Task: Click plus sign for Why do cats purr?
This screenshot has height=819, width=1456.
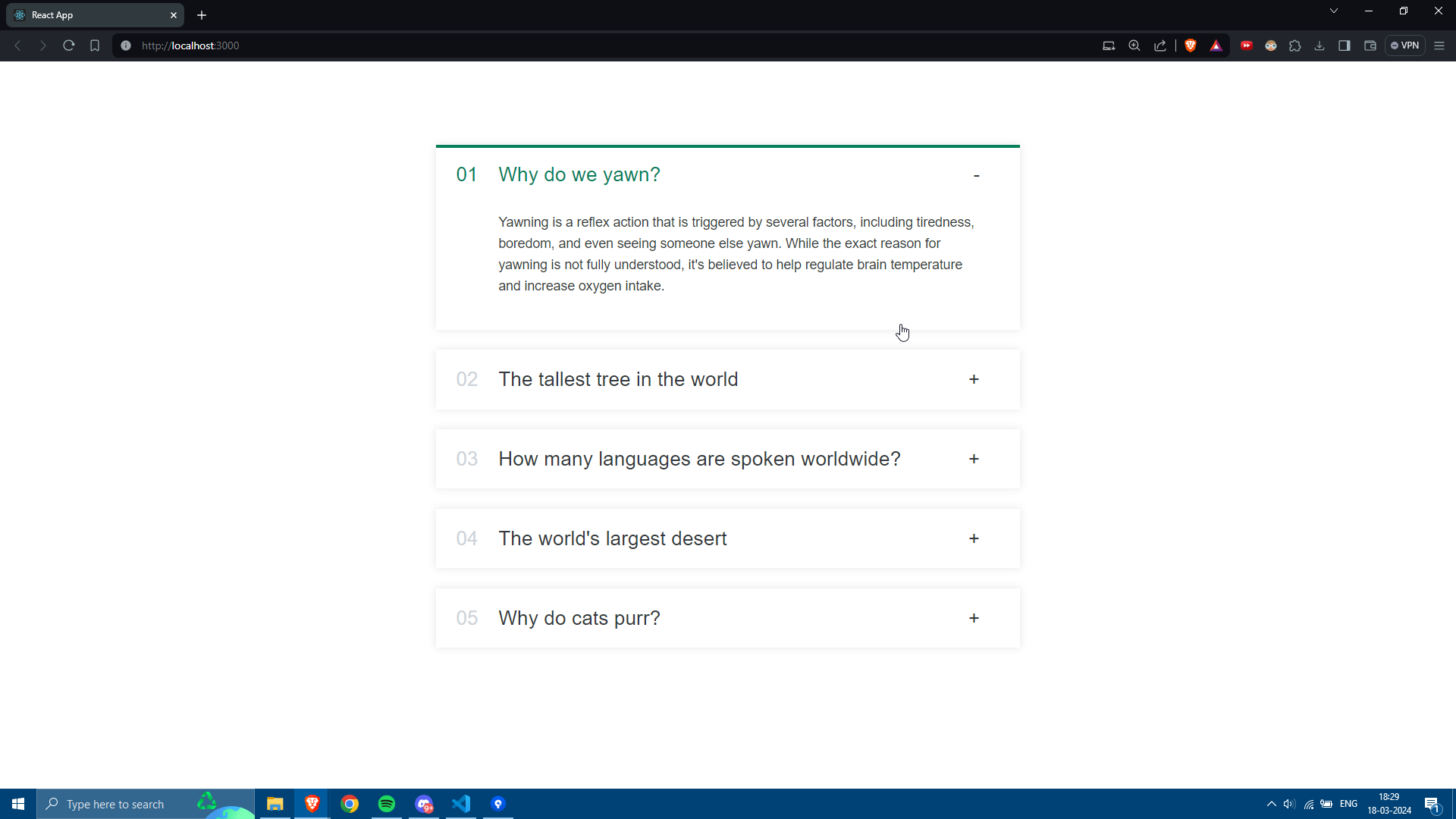Action: [x=974, y=618]
